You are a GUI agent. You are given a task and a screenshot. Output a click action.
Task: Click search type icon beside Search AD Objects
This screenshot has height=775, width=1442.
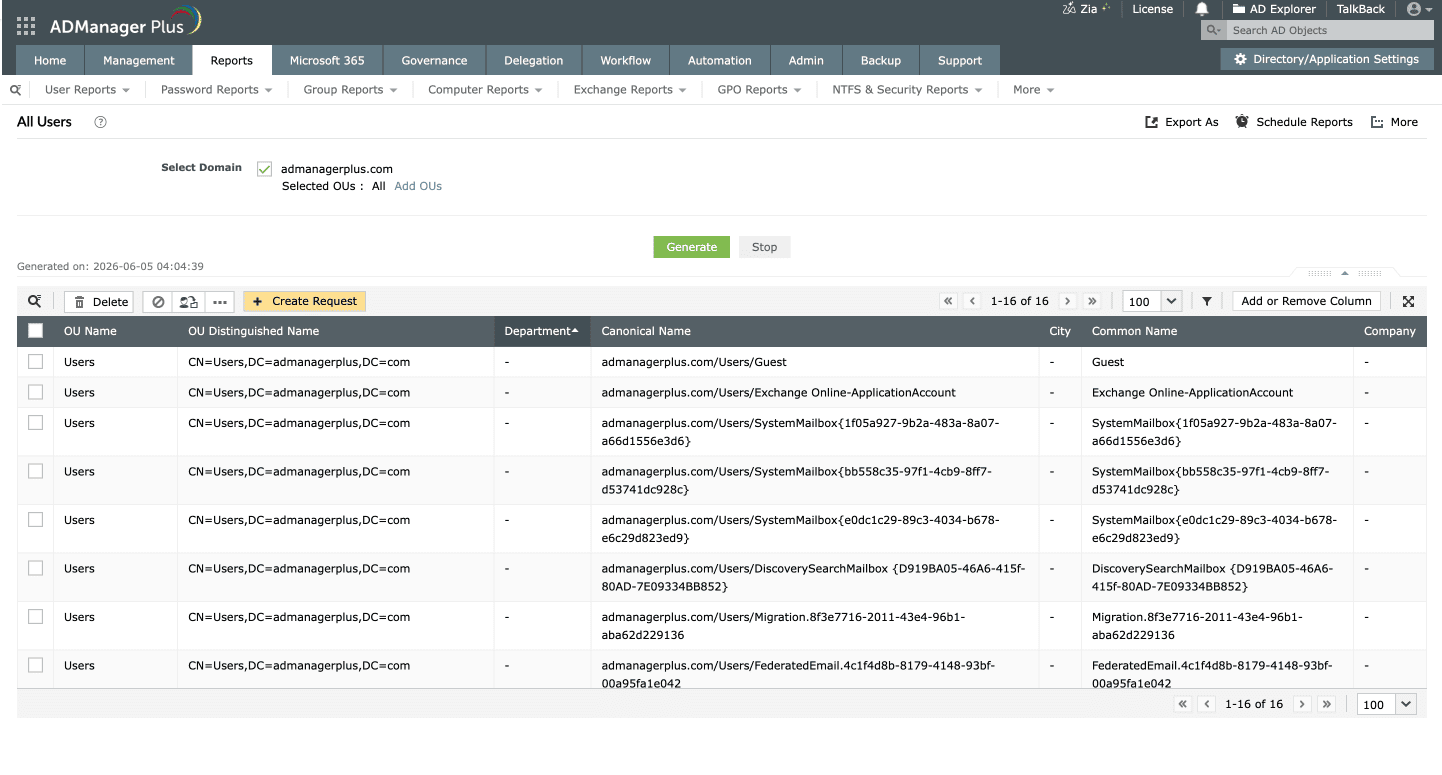coord(1214,31)
